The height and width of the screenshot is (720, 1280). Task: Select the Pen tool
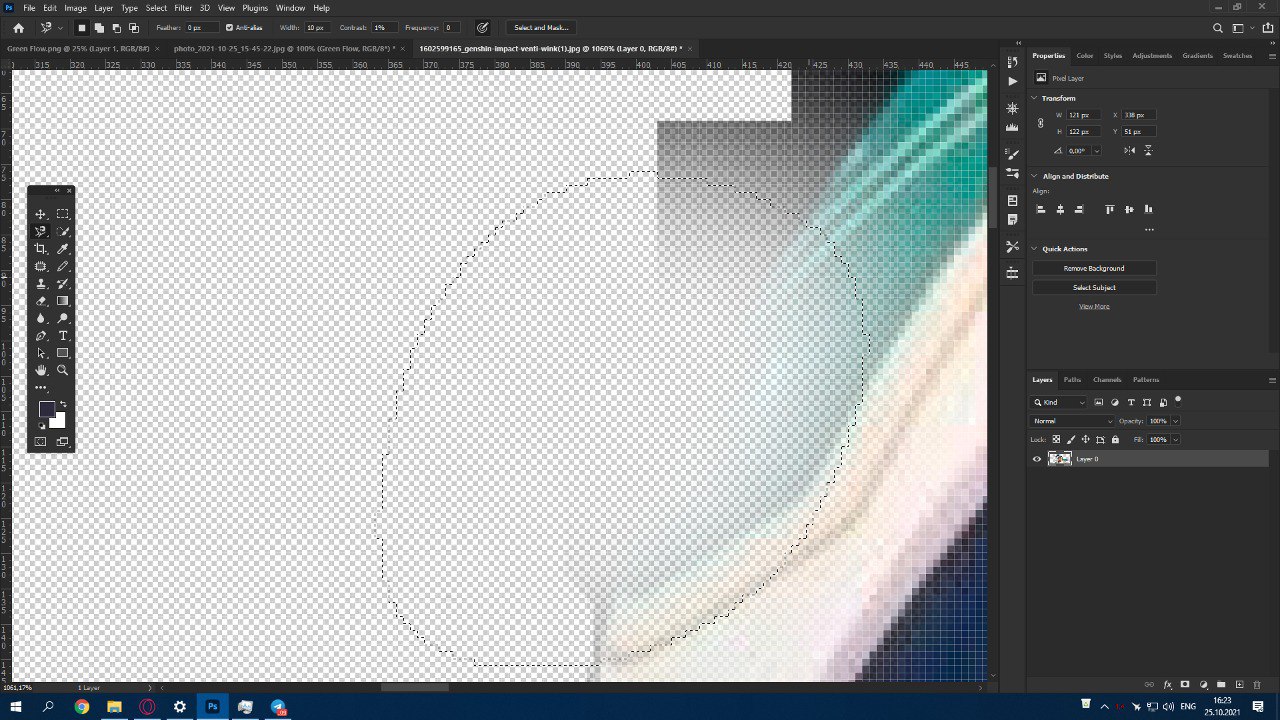[41, 336]
